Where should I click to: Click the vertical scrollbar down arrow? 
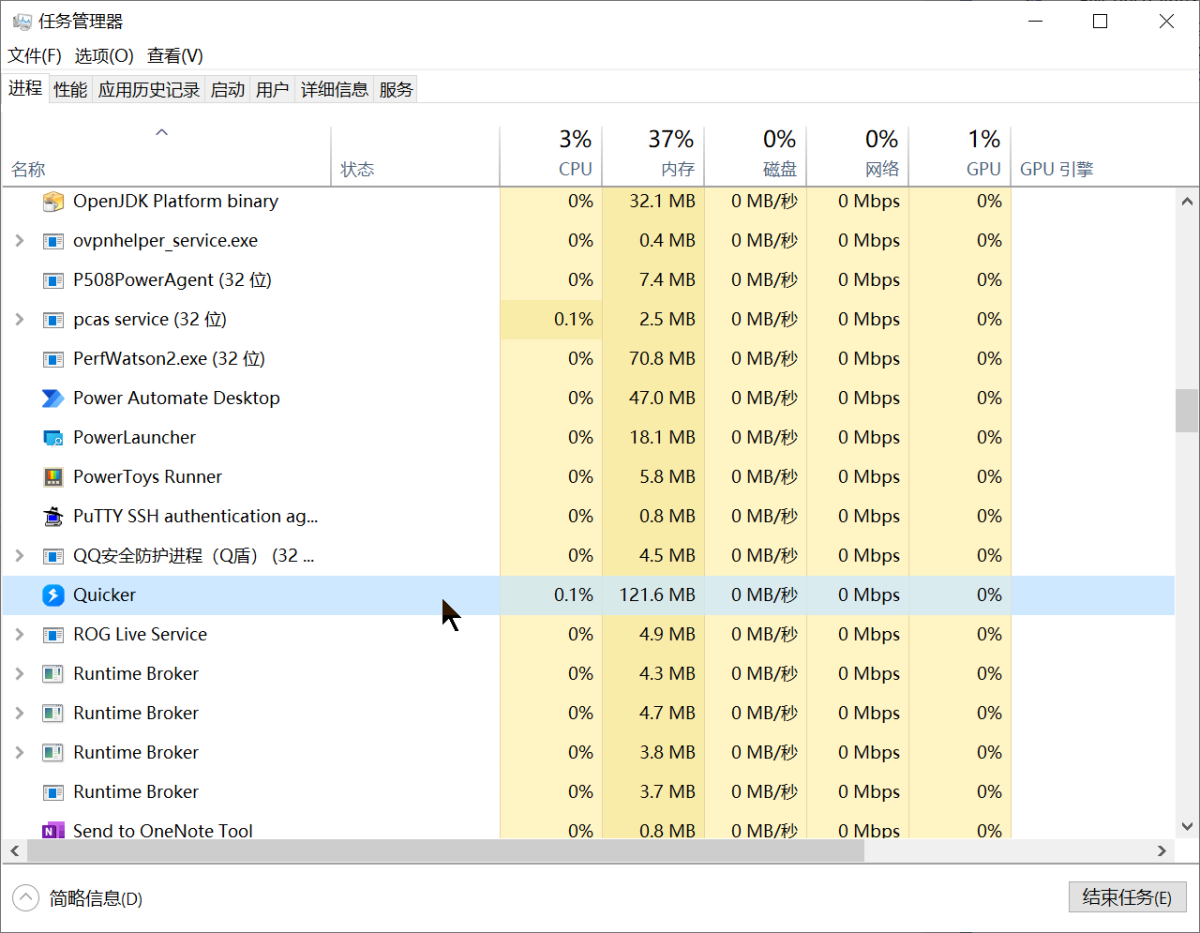pos(1187,827)
